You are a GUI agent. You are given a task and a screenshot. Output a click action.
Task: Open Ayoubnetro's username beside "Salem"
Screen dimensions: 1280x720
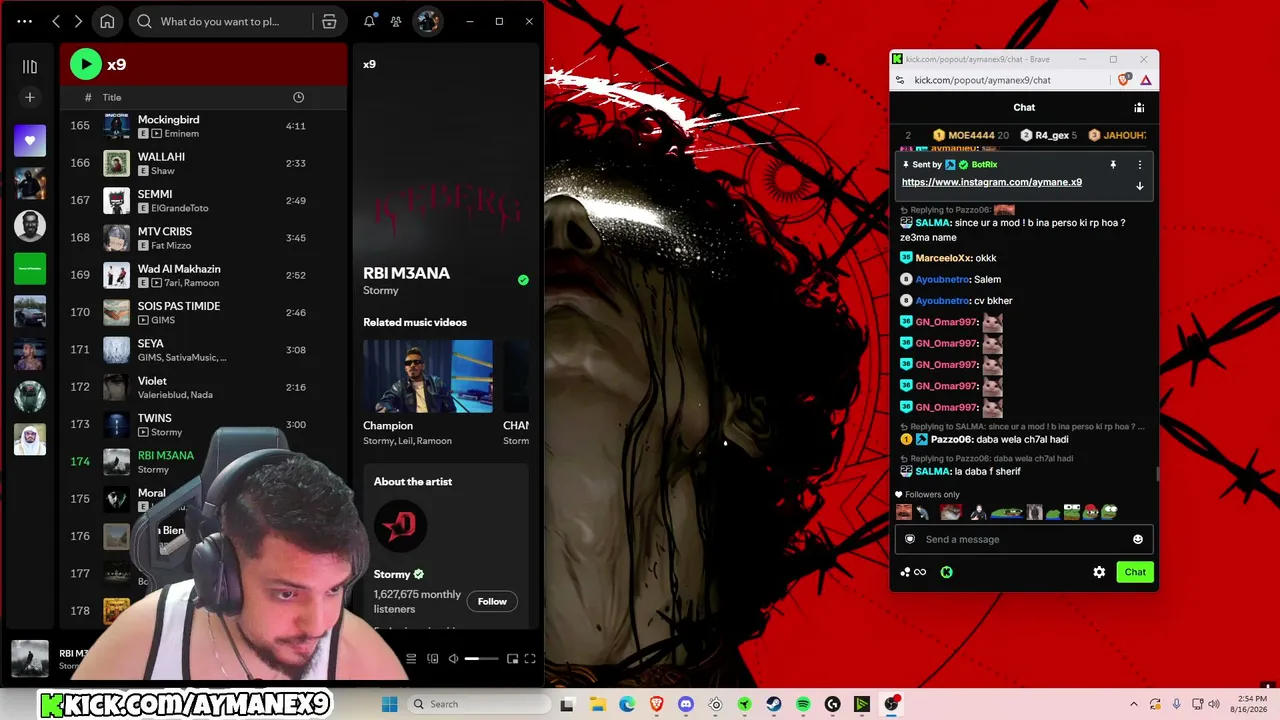[943, 279]
